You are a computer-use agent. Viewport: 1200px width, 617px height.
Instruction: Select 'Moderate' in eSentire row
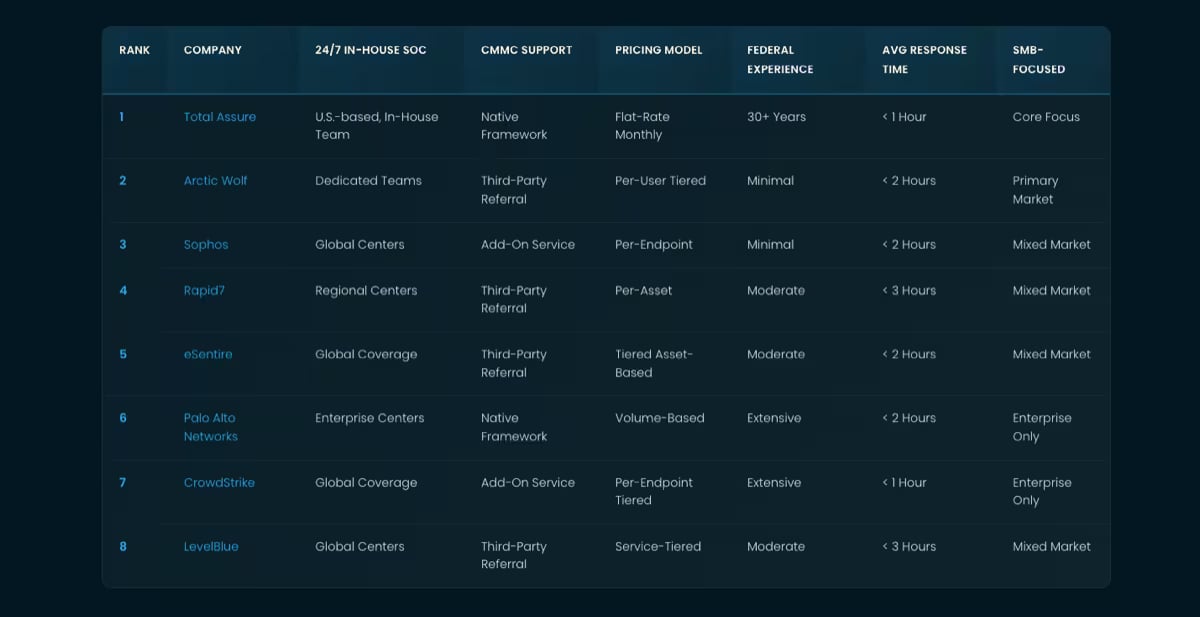[776, 355]
